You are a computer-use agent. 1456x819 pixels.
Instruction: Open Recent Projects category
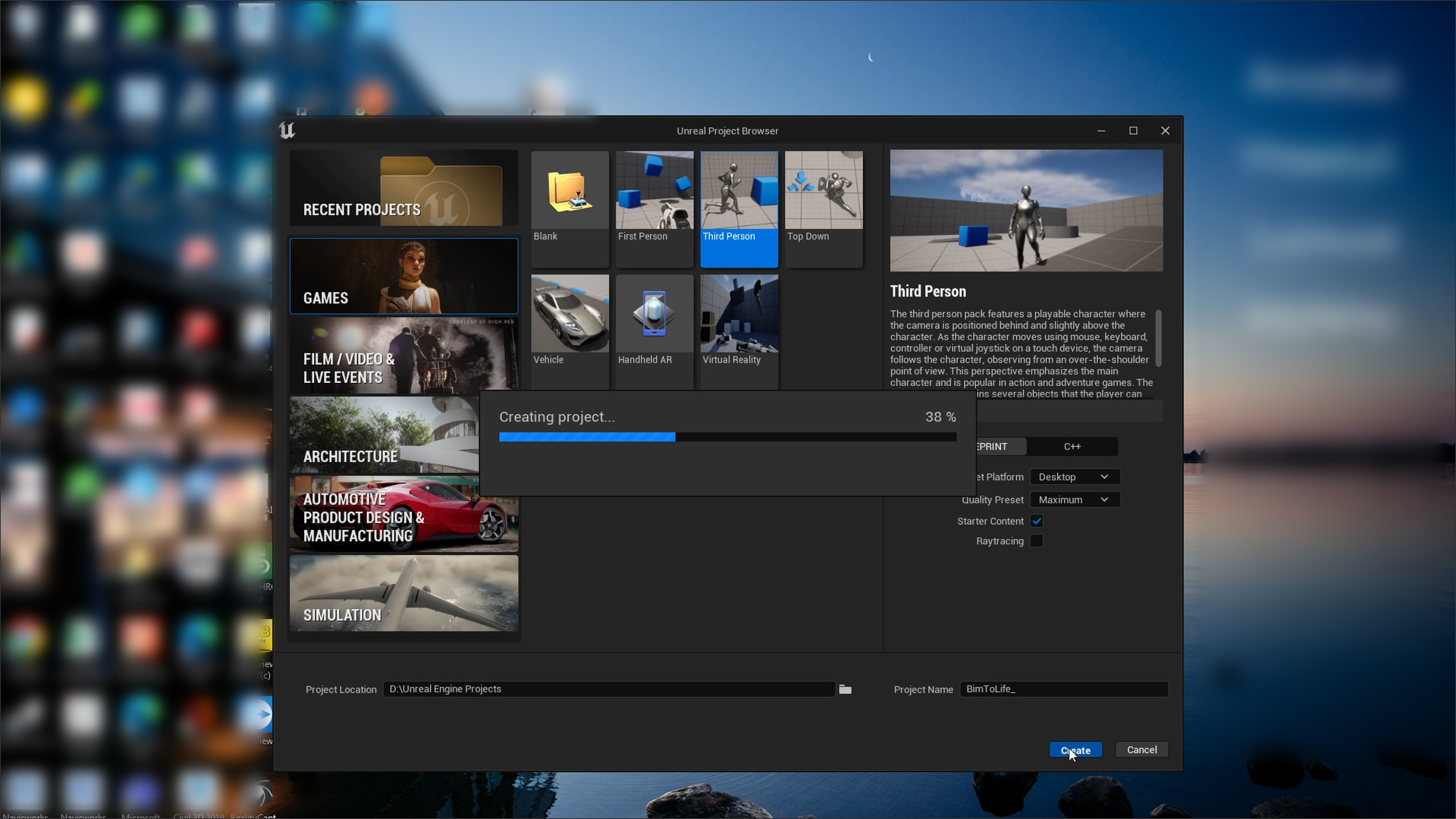[403, 188]
